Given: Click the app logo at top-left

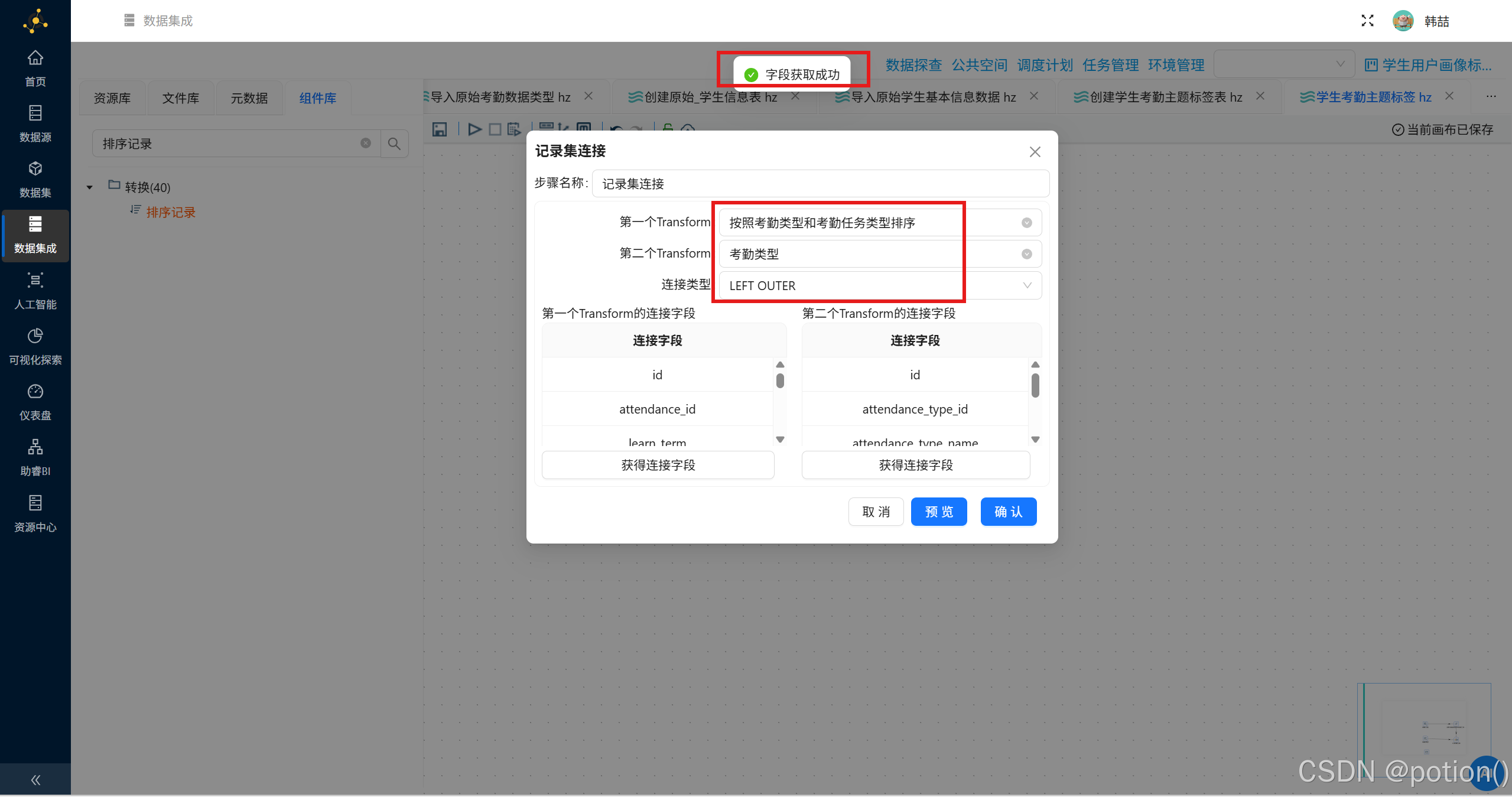Looking at the screenshot, I should (35, 21).
